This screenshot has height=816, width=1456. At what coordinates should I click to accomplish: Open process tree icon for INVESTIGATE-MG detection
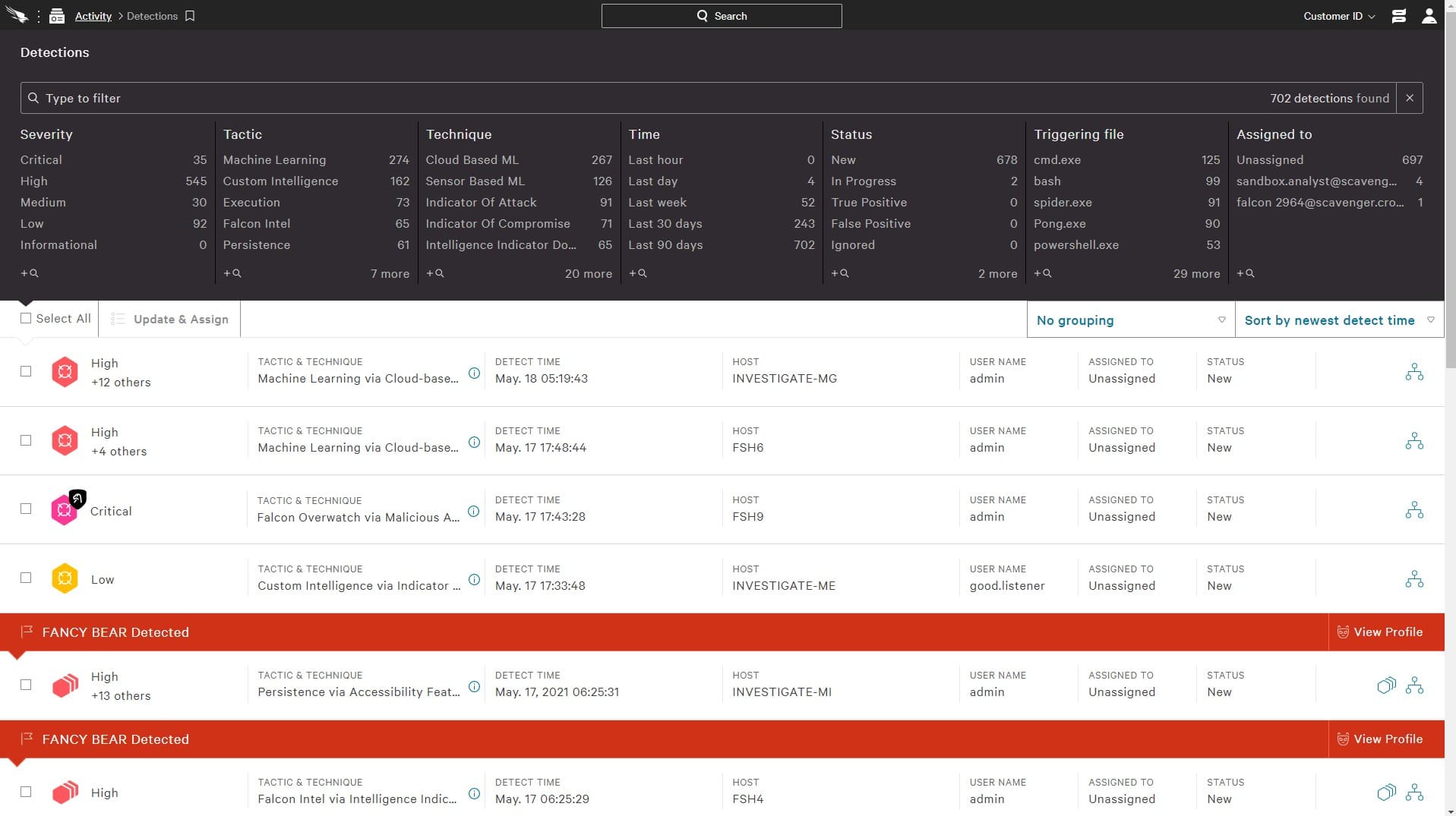(1414, 372)
